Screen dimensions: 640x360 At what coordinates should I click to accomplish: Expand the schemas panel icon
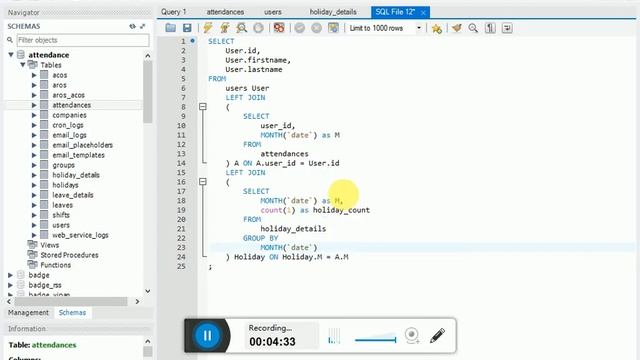click(142, 26)
